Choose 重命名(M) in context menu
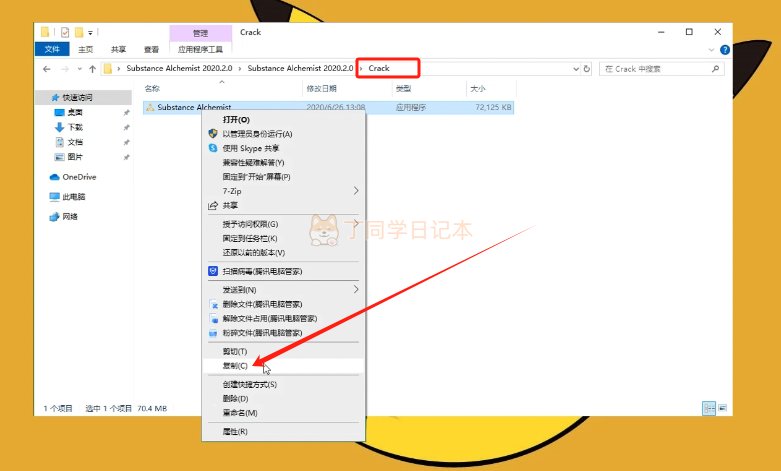This screenshot has height=471, width=781. coord(283,413)
